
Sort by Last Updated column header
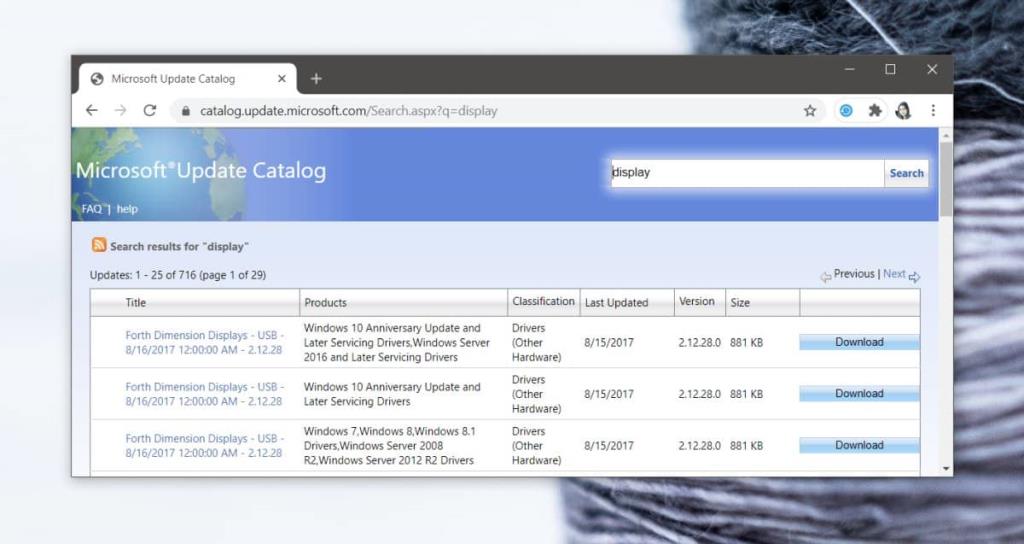616,302
